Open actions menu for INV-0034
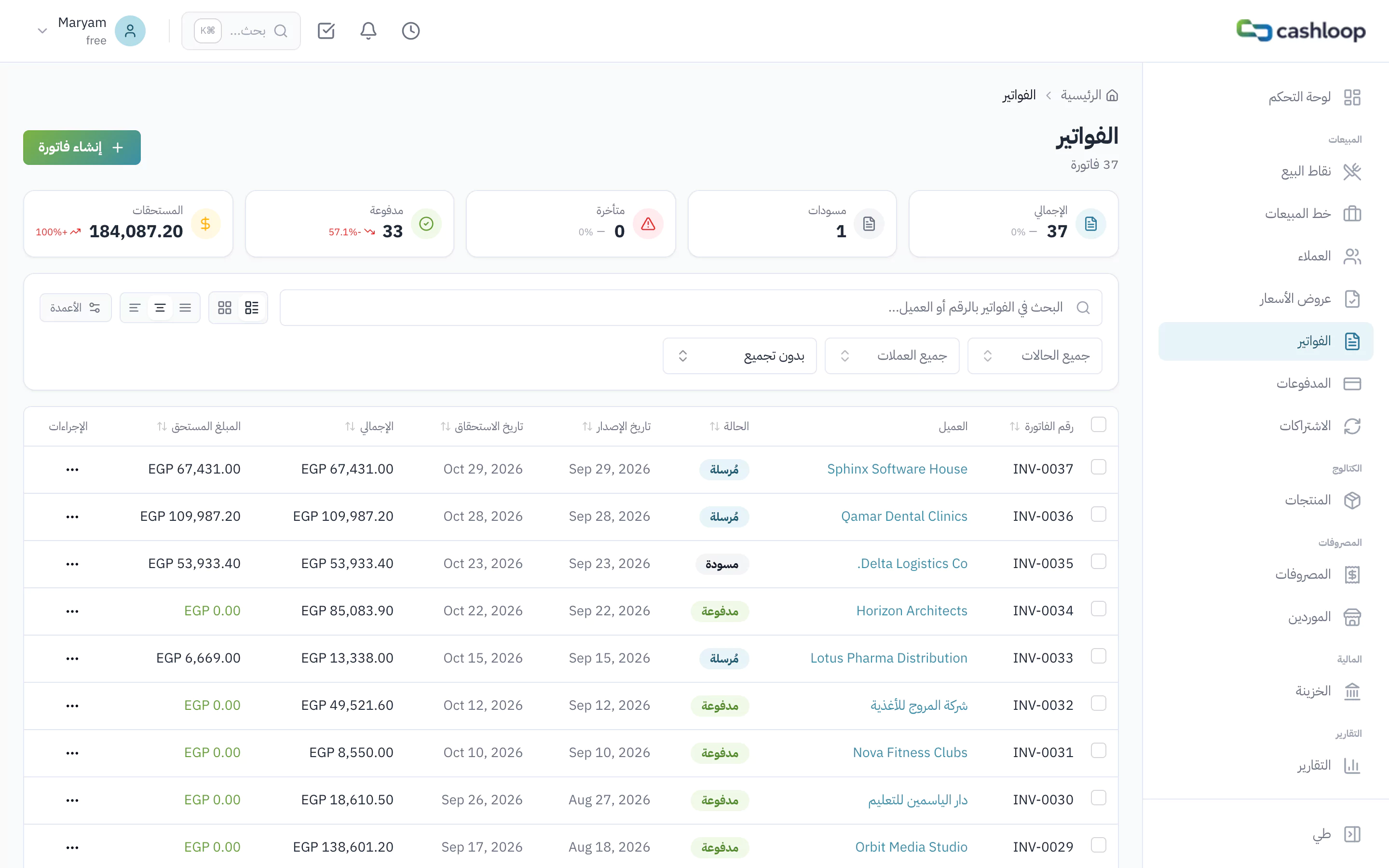1389x868 pixels. pos(72,611)
